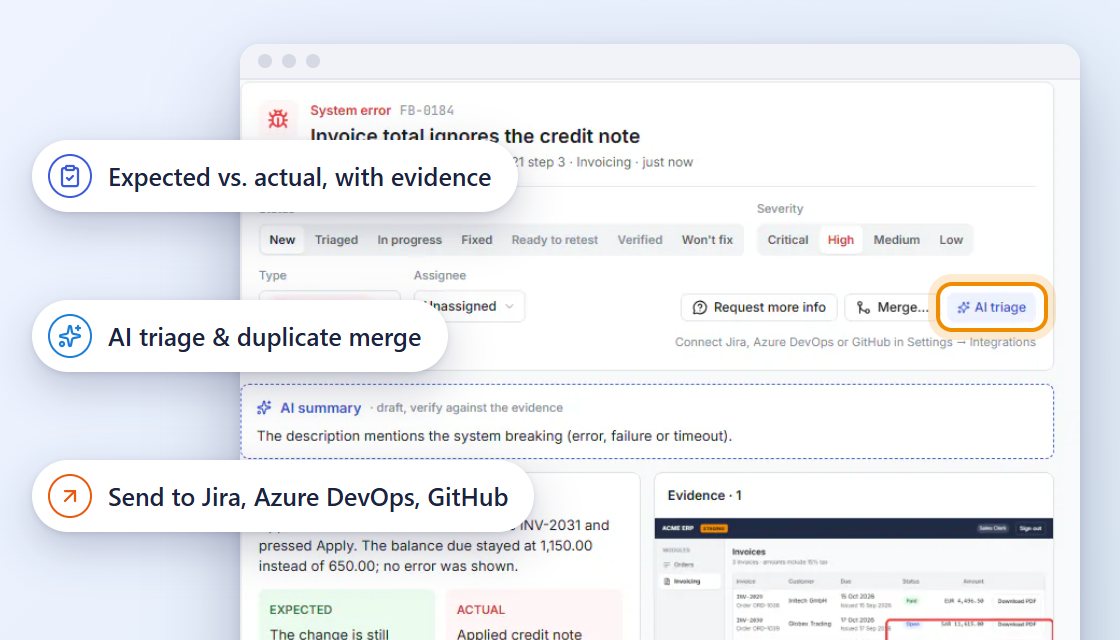The width and height of the screenshot is (1120, 640).
Task: Click the Severity label
Action: point(780,209)
